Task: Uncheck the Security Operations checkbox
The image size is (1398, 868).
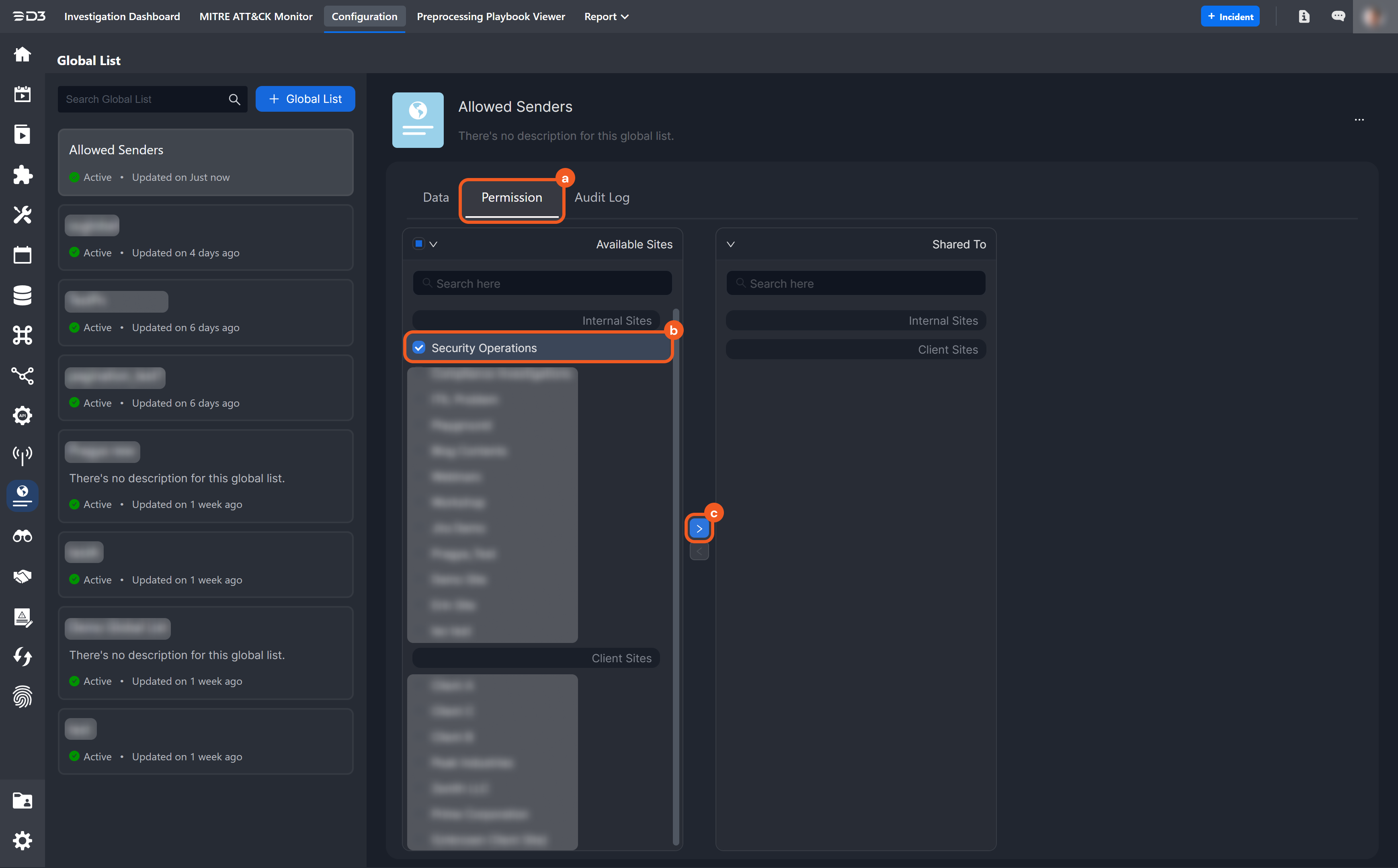Action: click(419, 348)
